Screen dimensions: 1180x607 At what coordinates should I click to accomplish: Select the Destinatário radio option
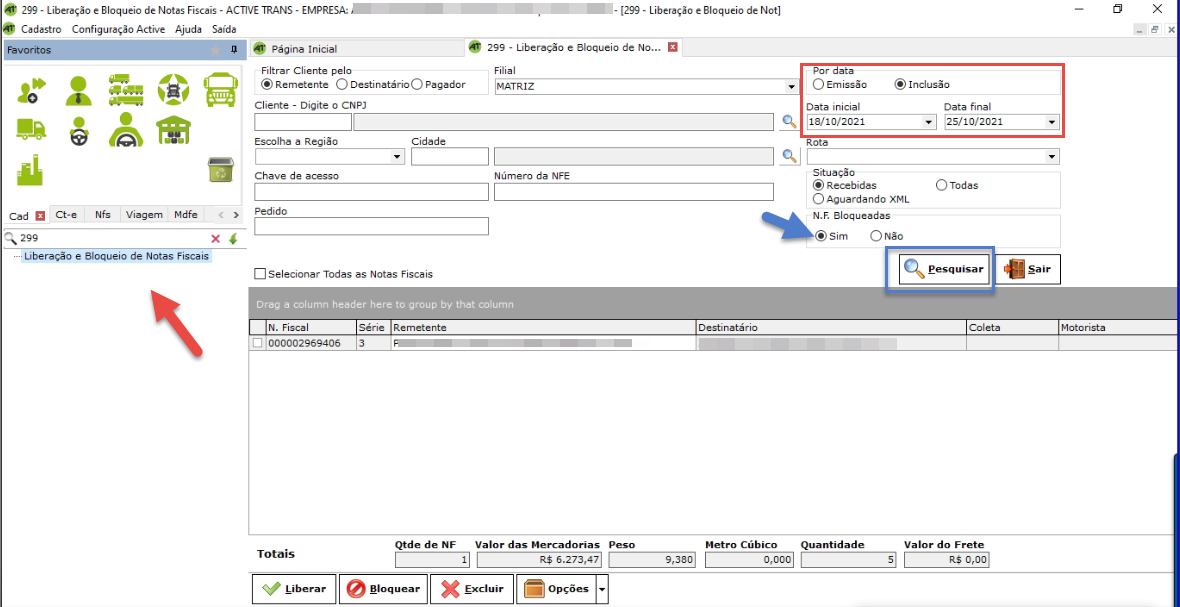(342, 85)
